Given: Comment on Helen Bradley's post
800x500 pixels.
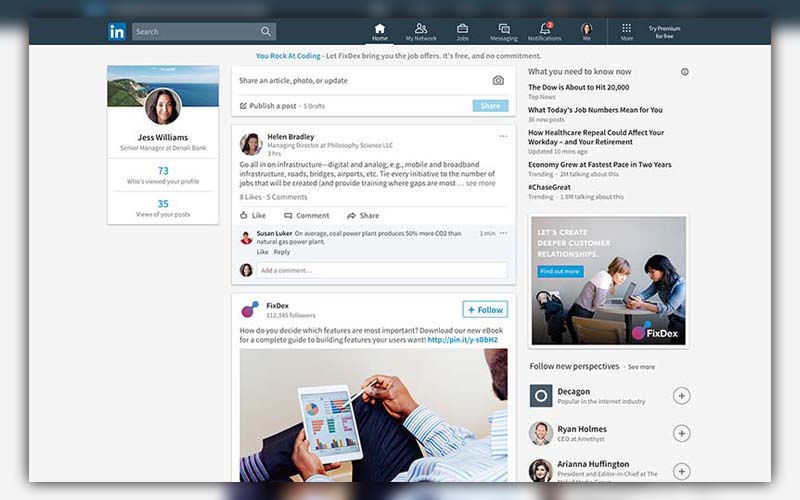Looking at the screenshot, I should pos(307,215).
